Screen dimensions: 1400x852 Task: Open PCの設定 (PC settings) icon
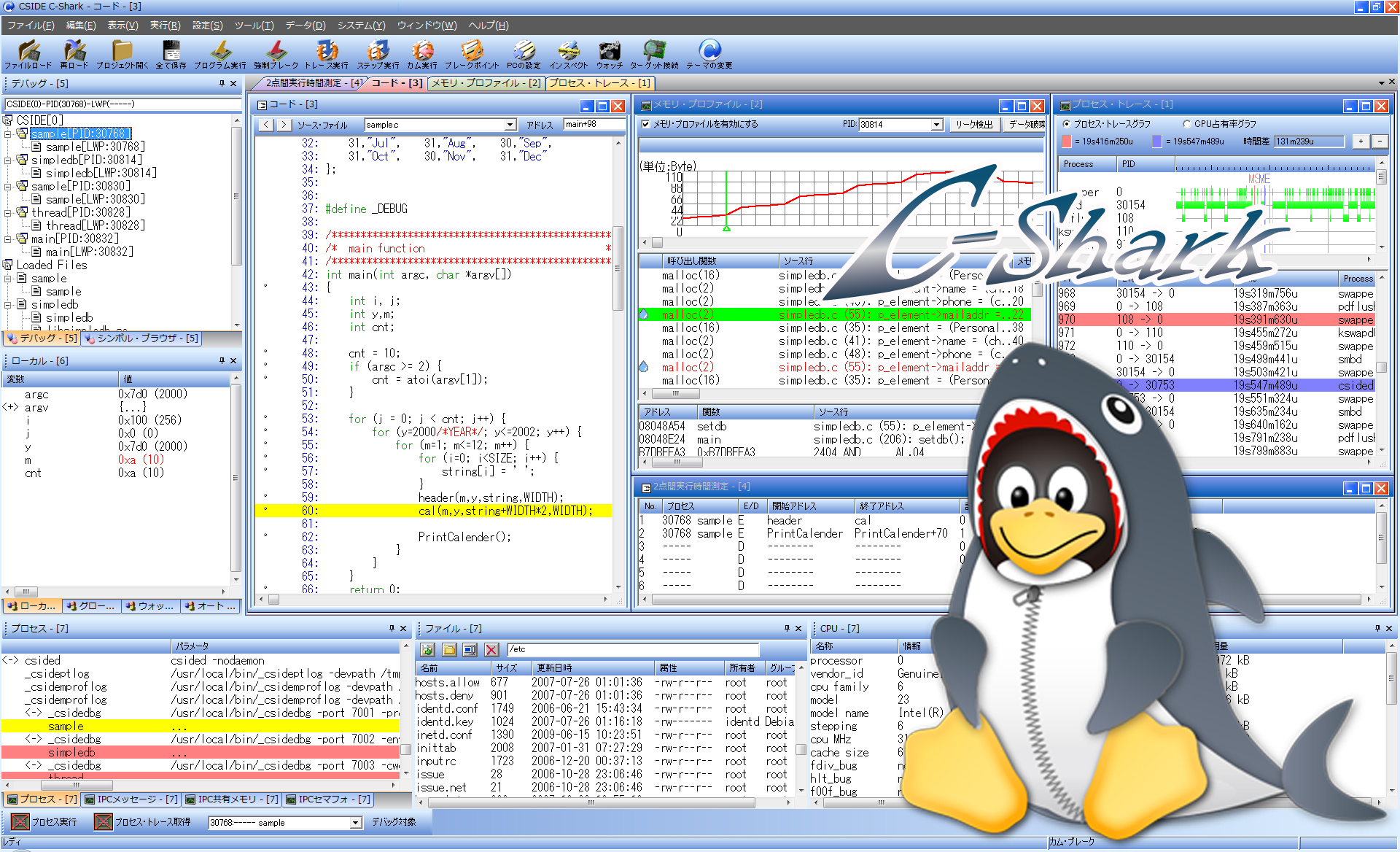click(524, 50)
